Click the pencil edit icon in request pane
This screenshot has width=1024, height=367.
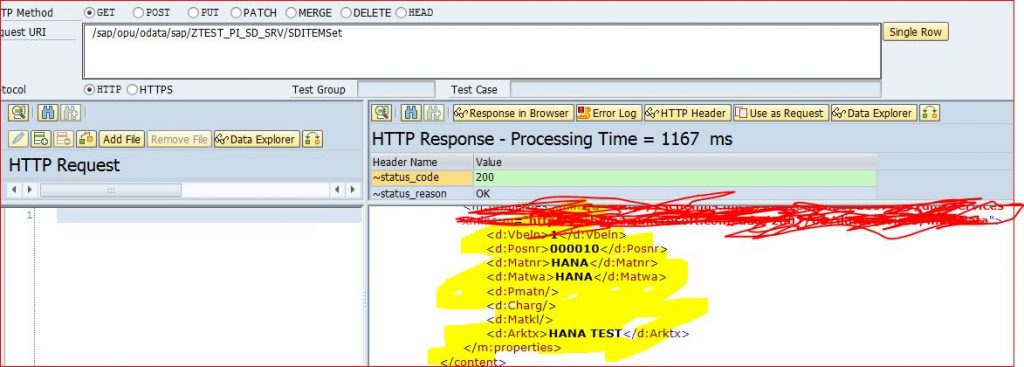pyautogui.click(x=19, y=139)
